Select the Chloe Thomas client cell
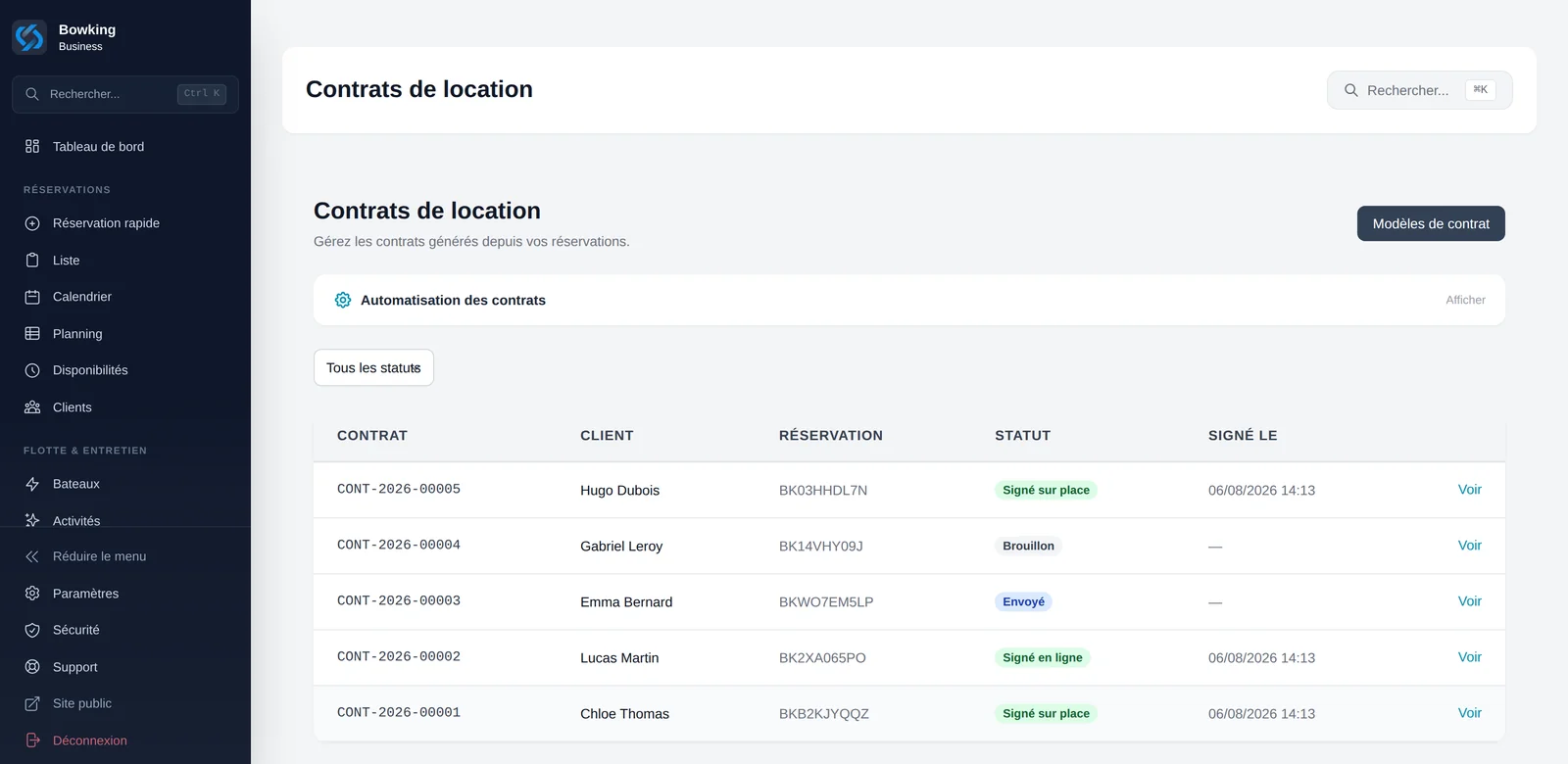The height and width of the screenshot is (764, 1568). [624, 714]
